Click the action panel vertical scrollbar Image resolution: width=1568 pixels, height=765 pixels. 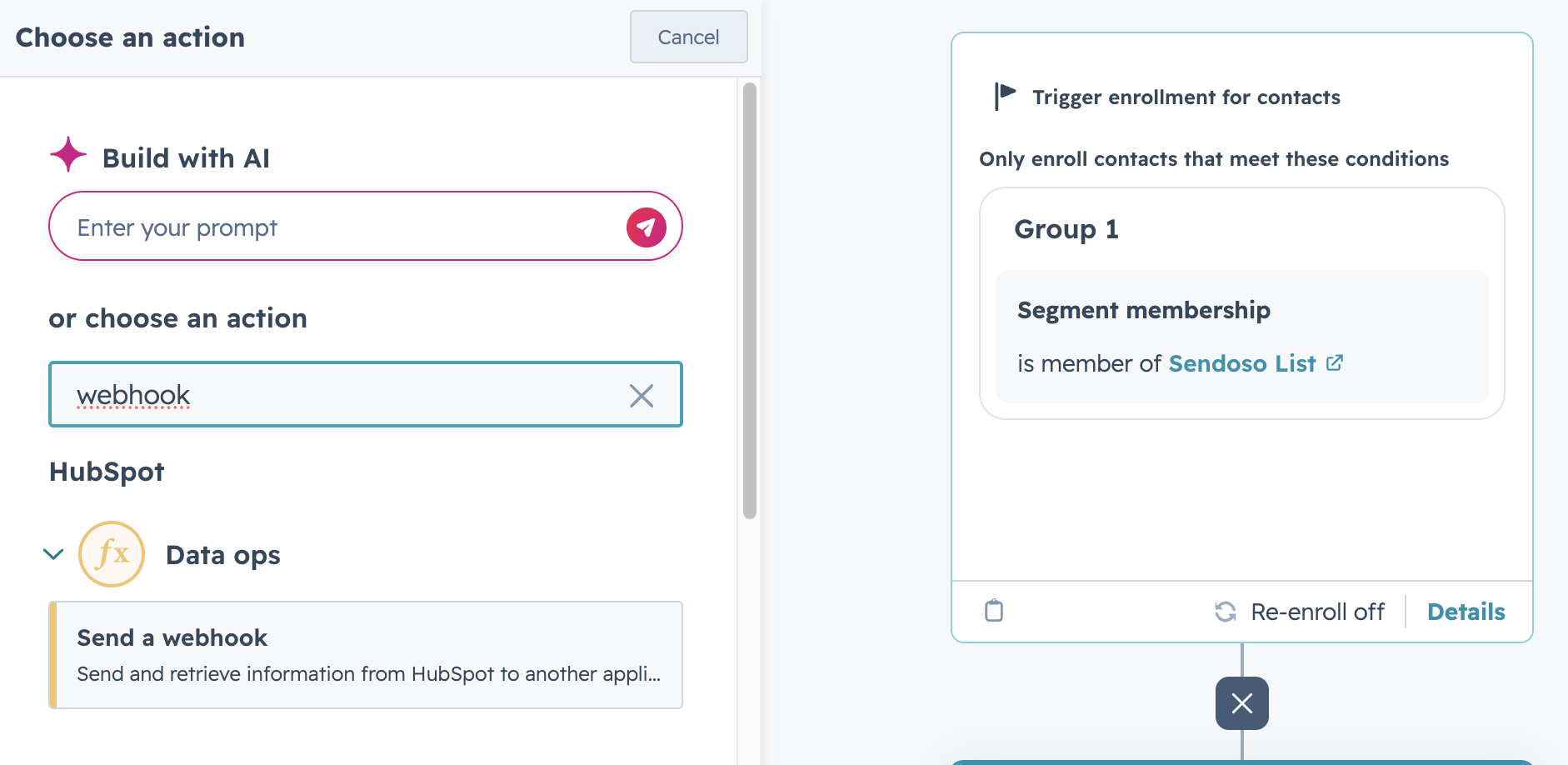(750, 300)
